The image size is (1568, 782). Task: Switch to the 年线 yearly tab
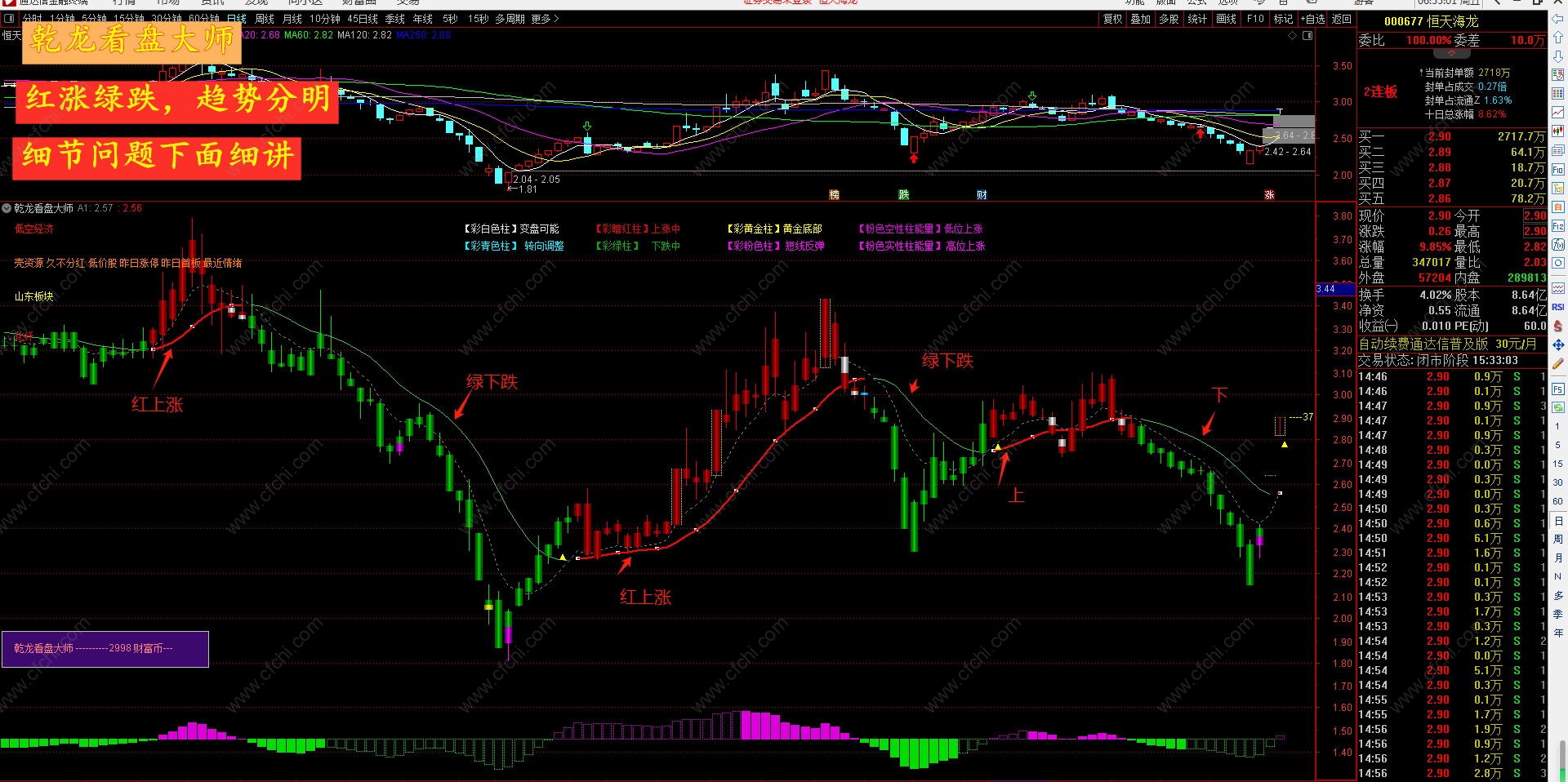point(423,19)
